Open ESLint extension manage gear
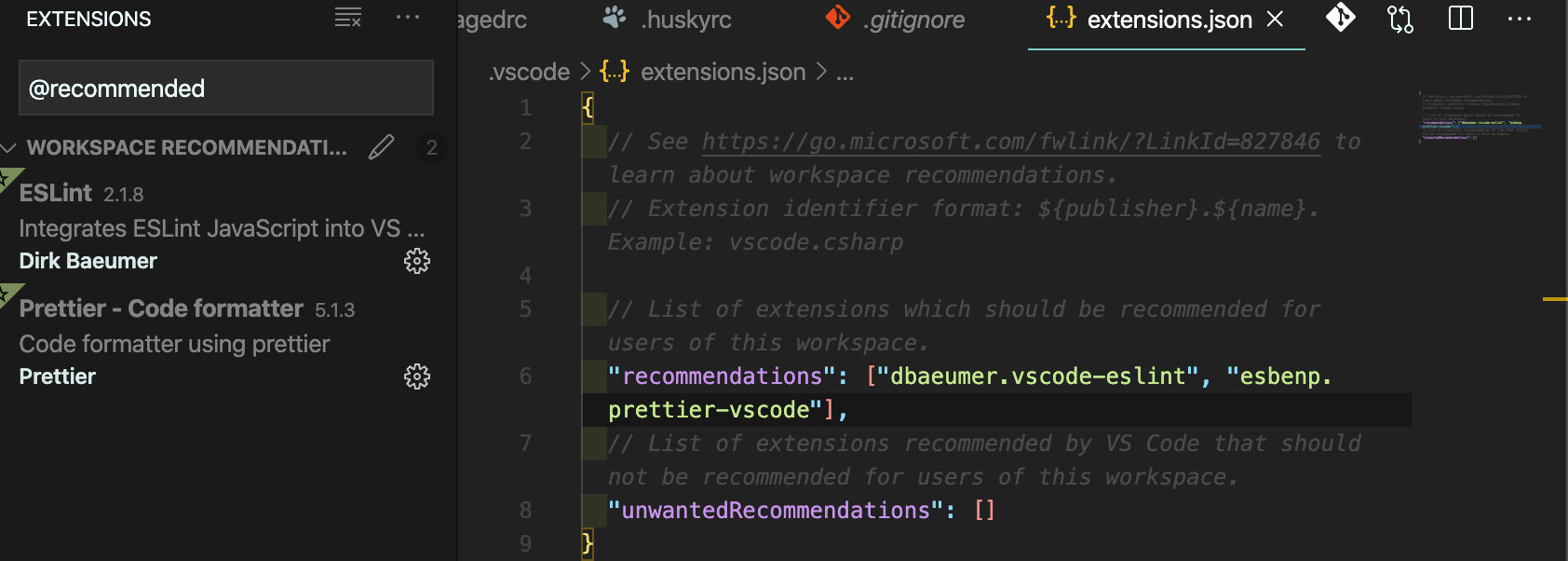Image resolution: width=1568 pixels, height=561 pixels. point(417,261)
